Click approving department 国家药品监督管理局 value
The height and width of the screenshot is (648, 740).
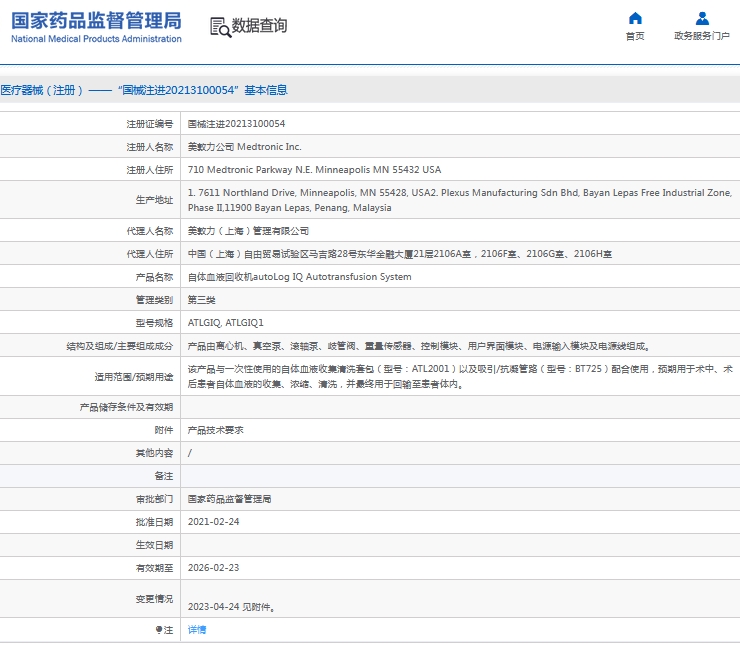point(229,499)
